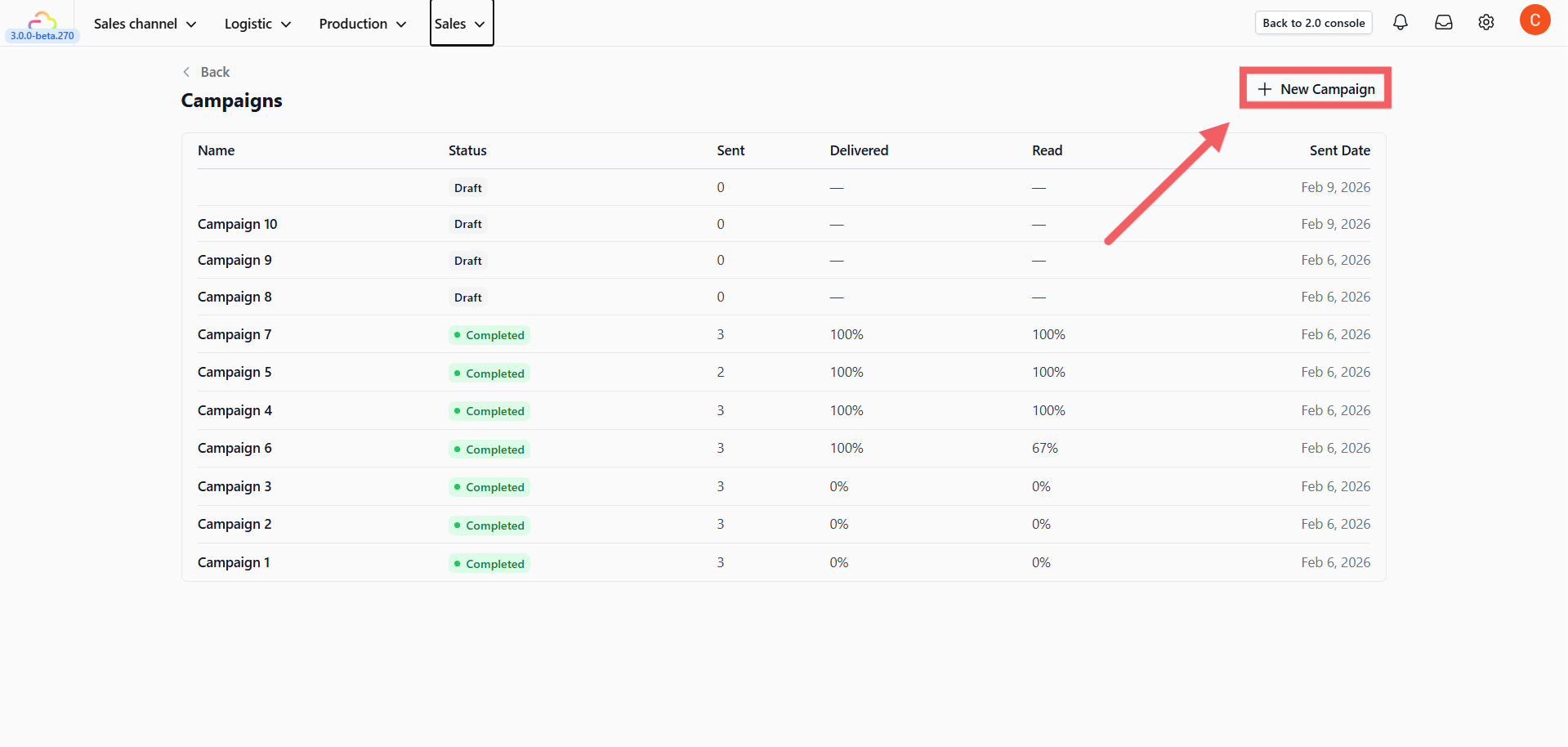The height and width of the screenshot is (747, 1568).
Task: Click Delivered 0% for Campaign 3
Action: (x=839, y=486)
